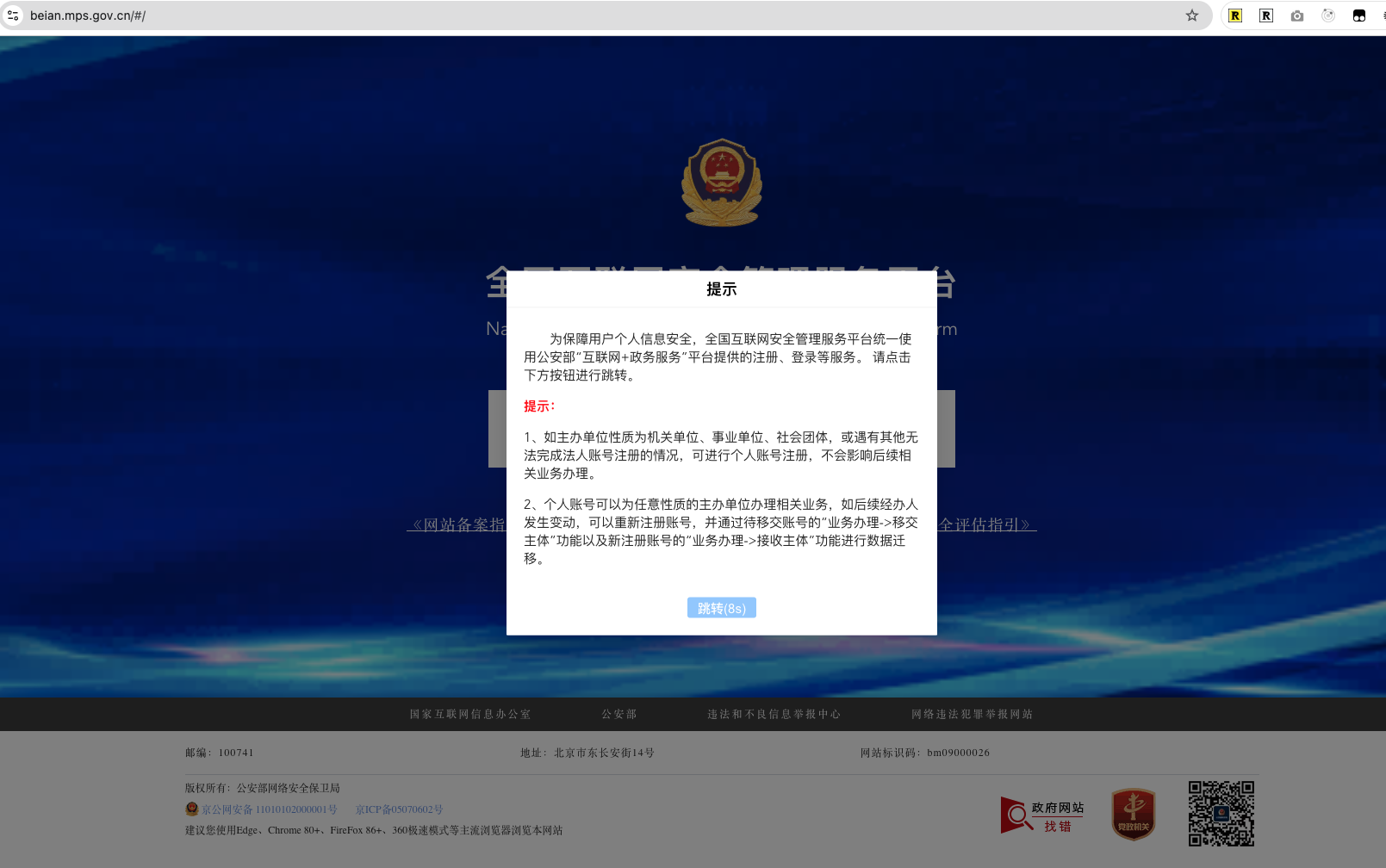Click the bookmark star in address bar
Image resolution: width=1386 pixels, height=868 pixels.
coord(1192,15)
